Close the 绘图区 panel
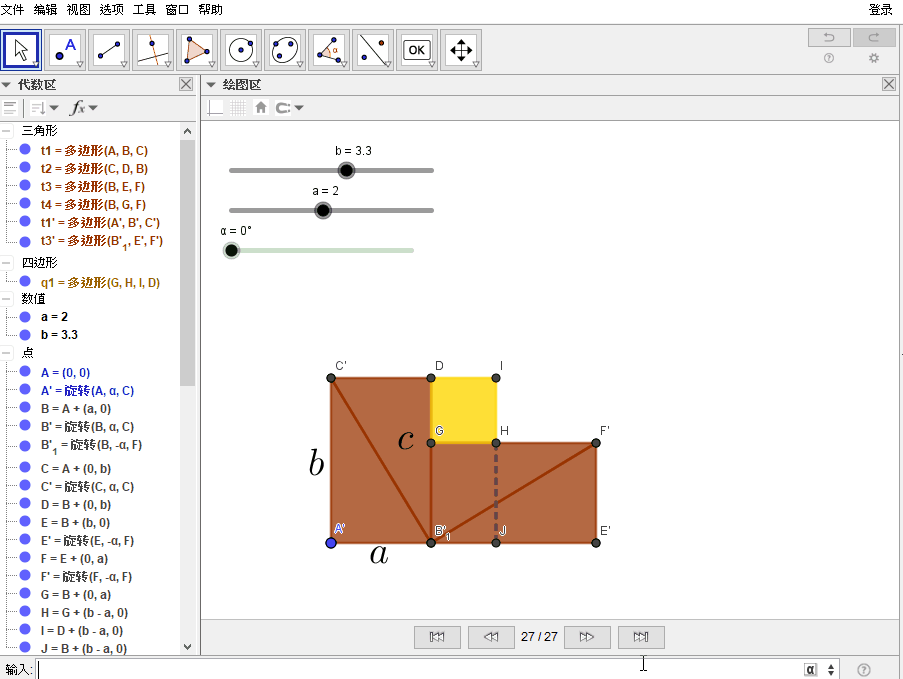903x679 pixels. [889, 85]
